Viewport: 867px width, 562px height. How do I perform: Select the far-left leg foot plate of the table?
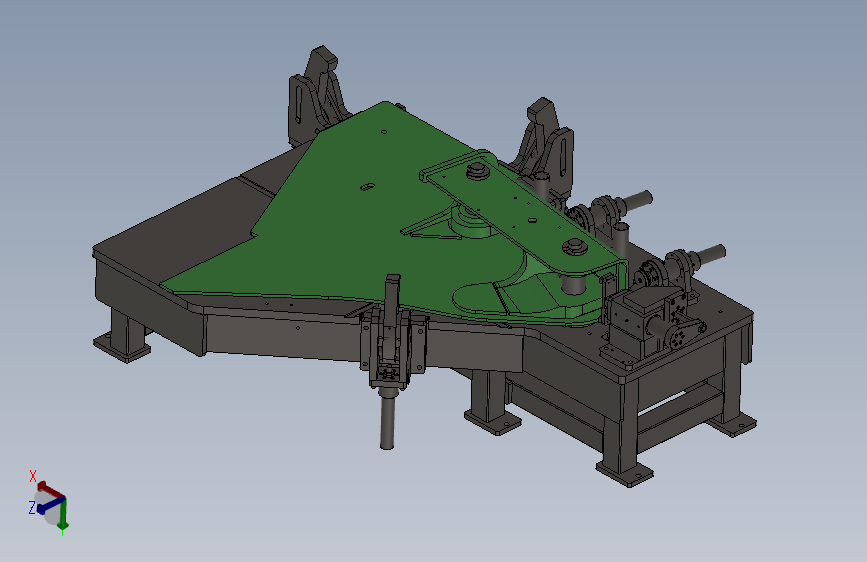[x=122, y=347]
